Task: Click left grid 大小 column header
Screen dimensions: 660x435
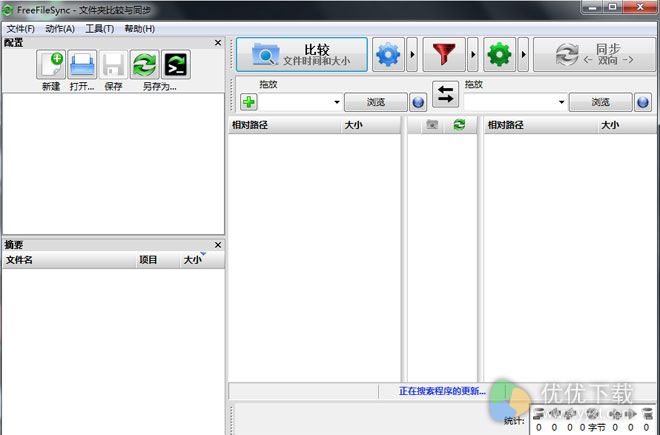Action: tap(371, 125)
